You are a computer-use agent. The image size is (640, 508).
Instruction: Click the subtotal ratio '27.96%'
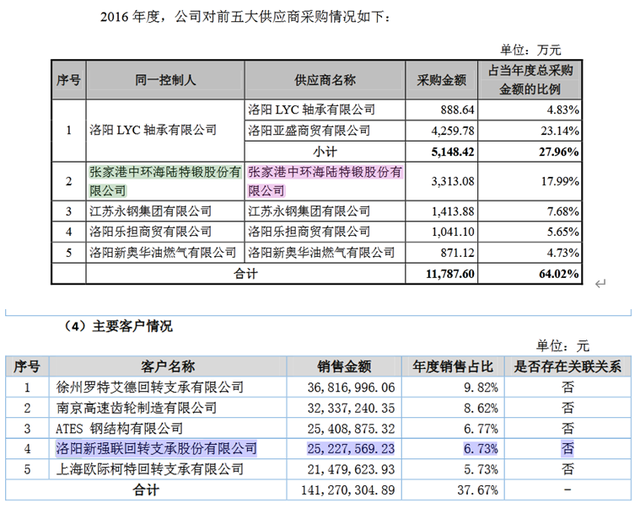pyautogui.click(x=558, y=152)
